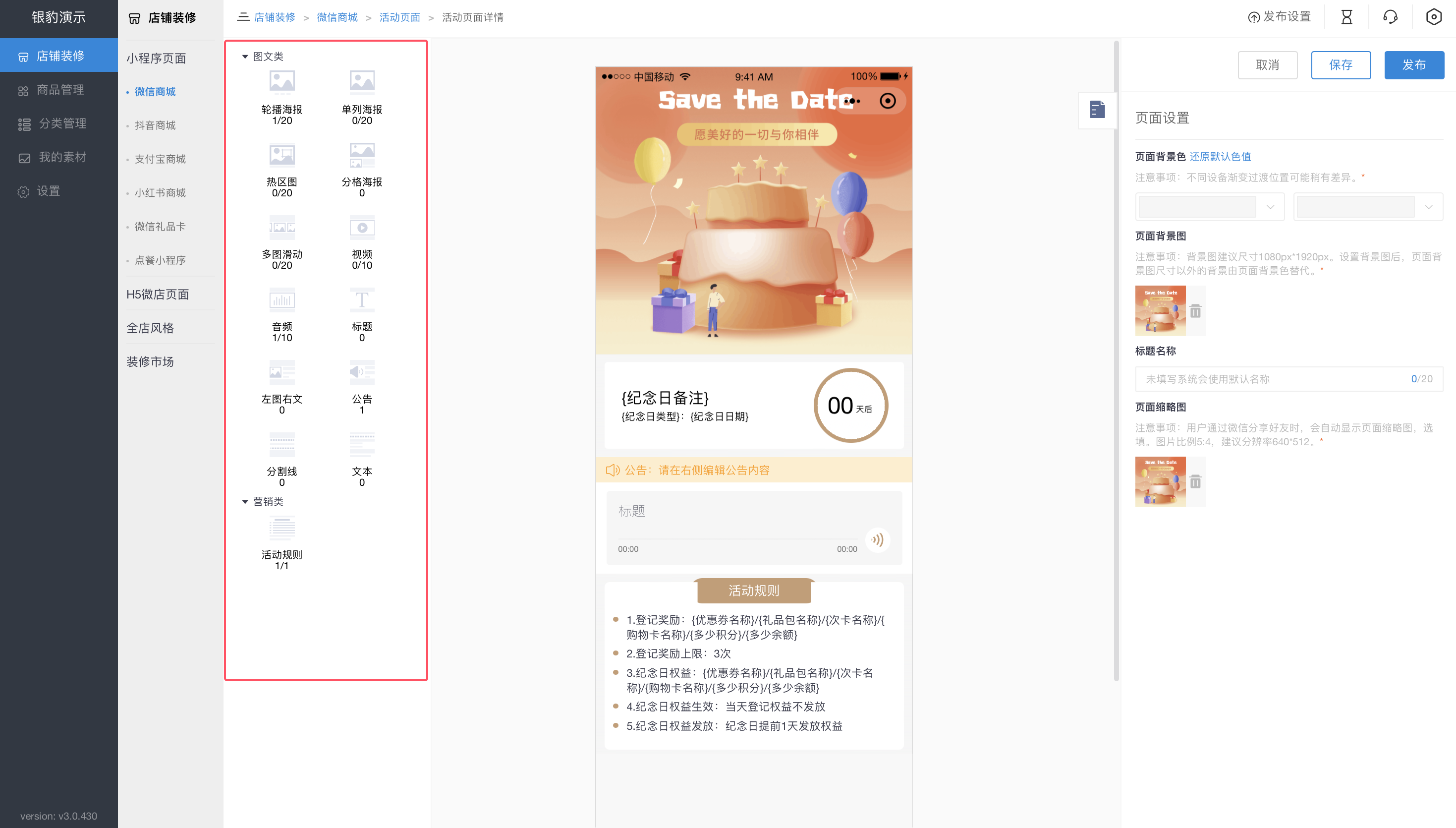Screen dimensions: 1456x828
Task: Click the 还原默认色值 link
Action: [1221, 157]
